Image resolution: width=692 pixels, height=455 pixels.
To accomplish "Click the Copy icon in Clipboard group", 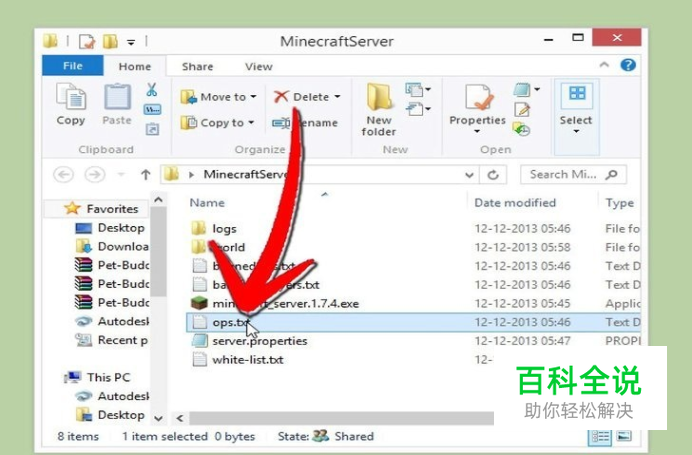I will [x=71, y=97].
